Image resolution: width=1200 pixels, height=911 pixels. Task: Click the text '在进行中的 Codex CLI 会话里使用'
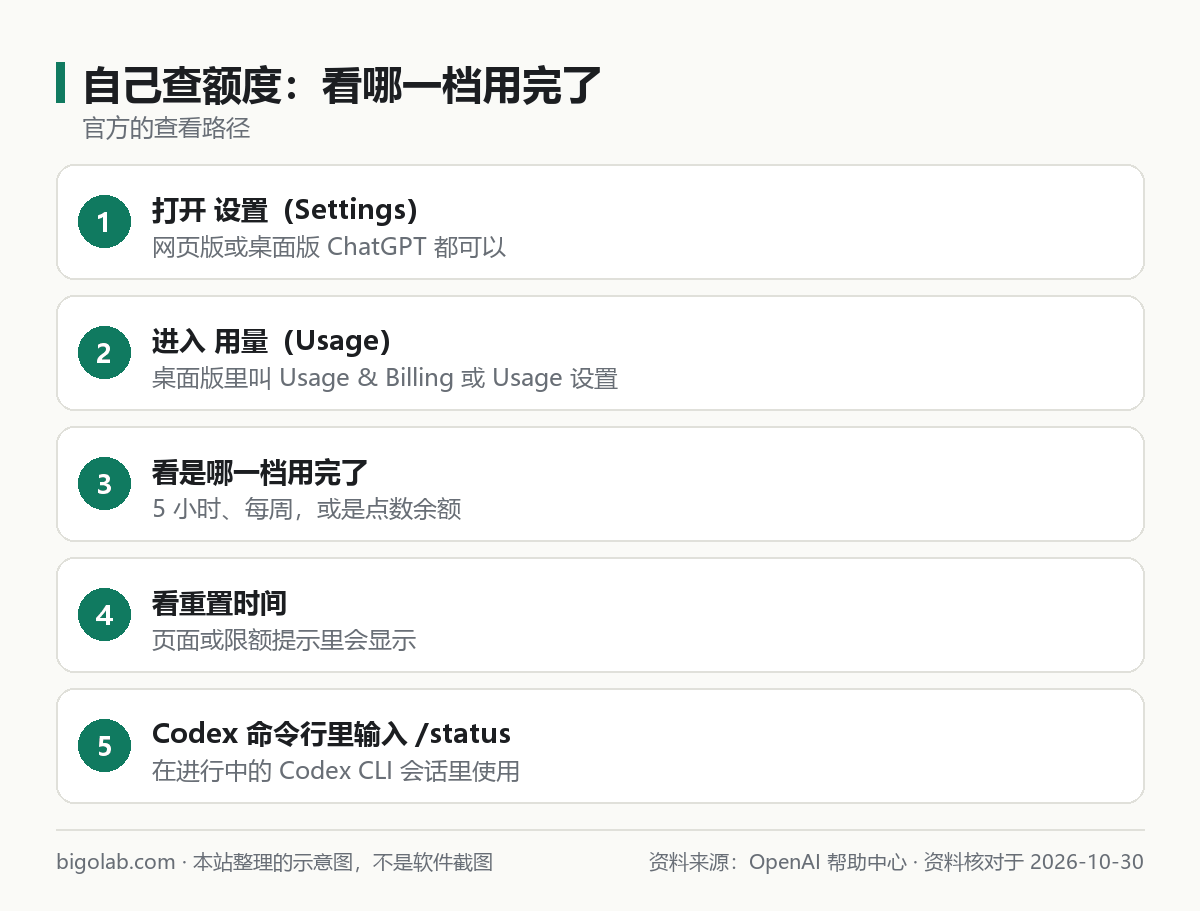pos(336,772)
